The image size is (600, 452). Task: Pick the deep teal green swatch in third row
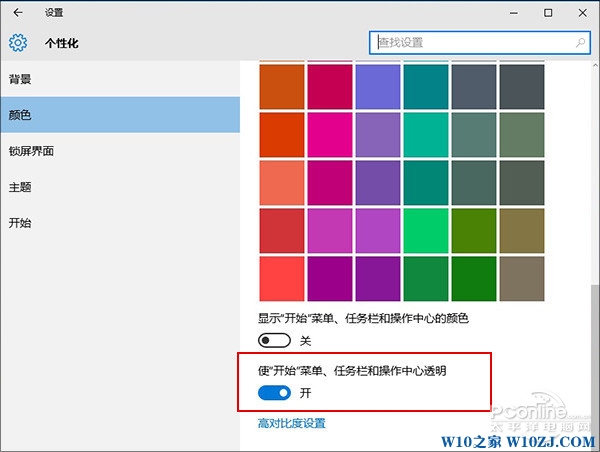426,183
